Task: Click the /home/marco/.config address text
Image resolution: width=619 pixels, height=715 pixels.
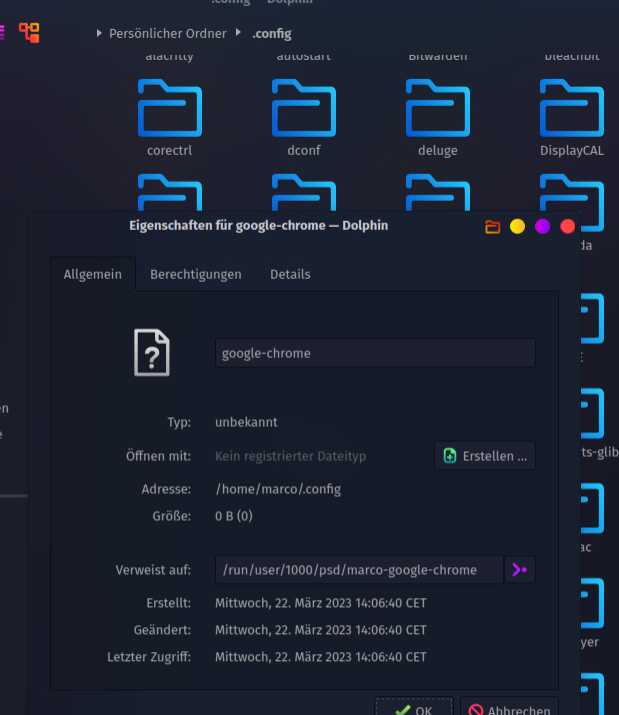Action: (x=278, y=489)
